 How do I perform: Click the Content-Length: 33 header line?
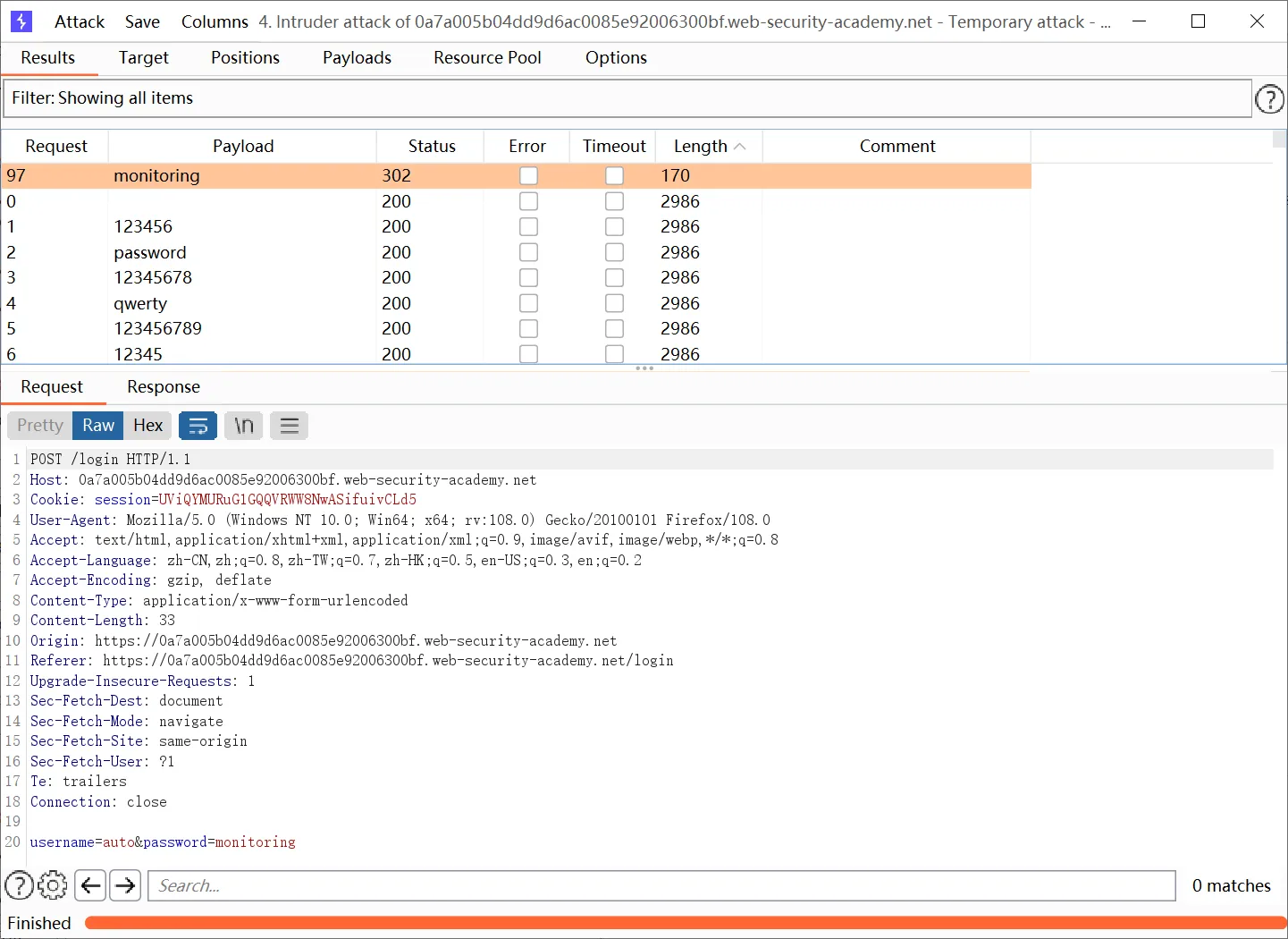point(103,621)
